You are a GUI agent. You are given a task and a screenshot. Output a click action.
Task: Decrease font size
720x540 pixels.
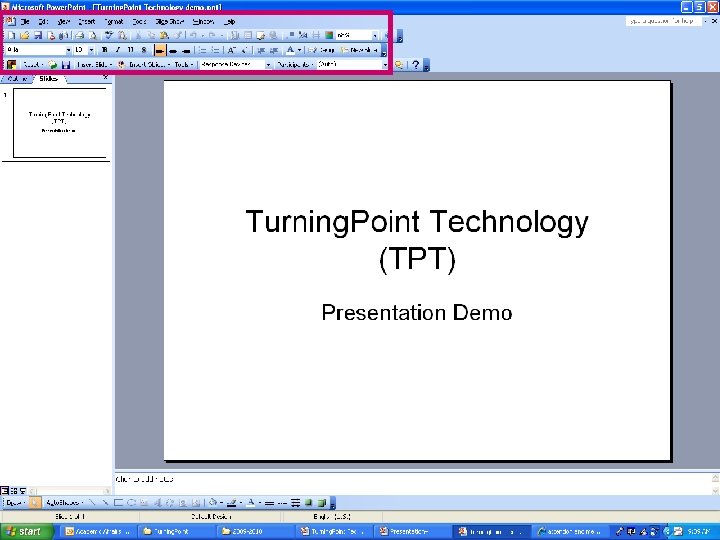(x=245, y=50)
